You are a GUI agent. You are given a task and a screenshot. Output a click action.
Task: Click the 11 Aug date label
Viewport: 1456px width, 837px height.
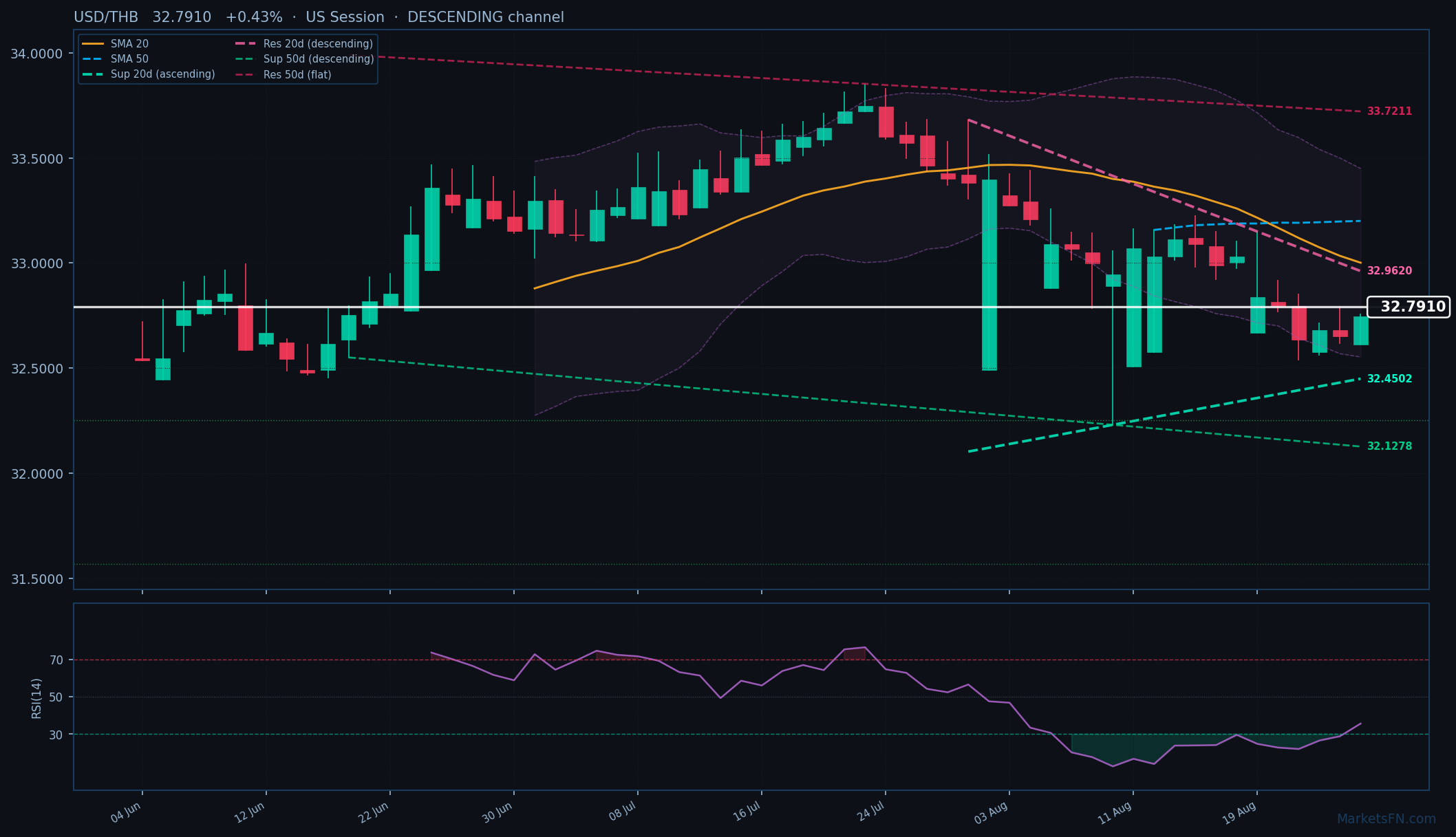[x=1115, y=813]
